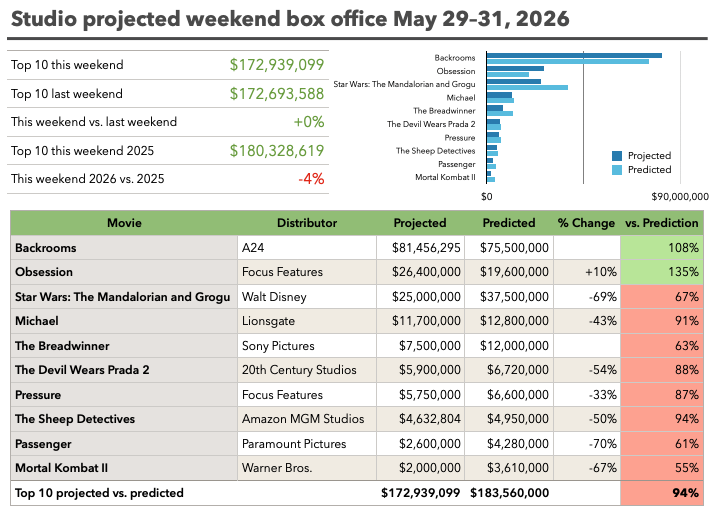Select the Distributor column header
Image resolution: width=720 pixels, height=520 pixels.
click(x=307, y=223)
